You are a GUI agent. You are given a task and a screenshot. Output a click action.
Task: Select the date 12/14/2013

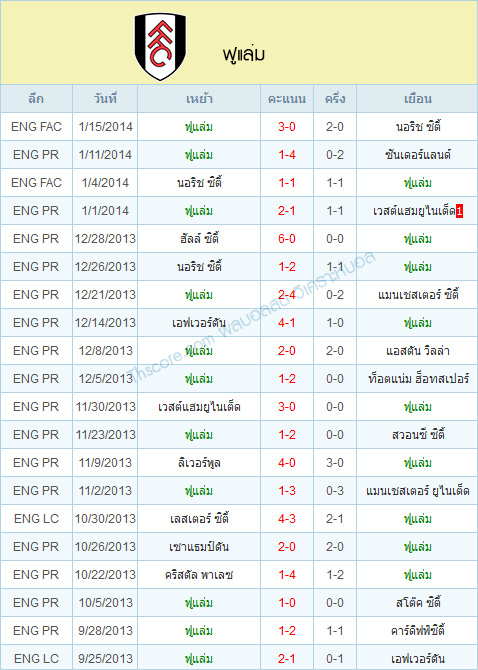[x=105, y=323]
